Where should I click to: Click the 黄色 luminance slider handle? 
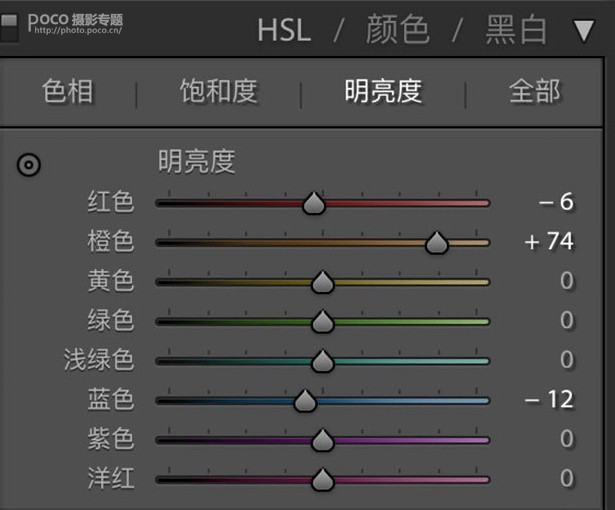pos(322,282)
